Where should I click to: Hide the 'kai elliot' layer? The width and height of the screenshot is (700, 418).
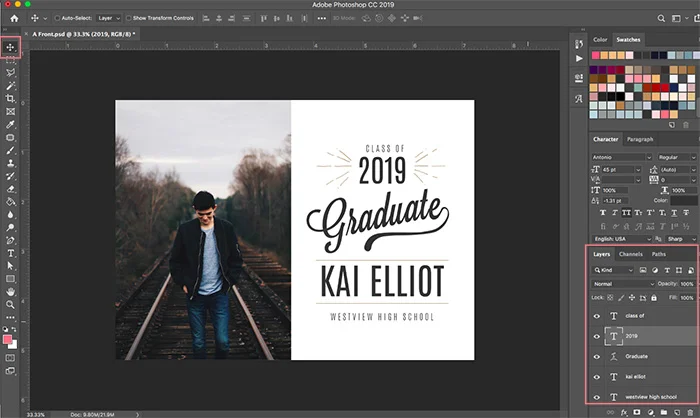[x=597, y=377]
